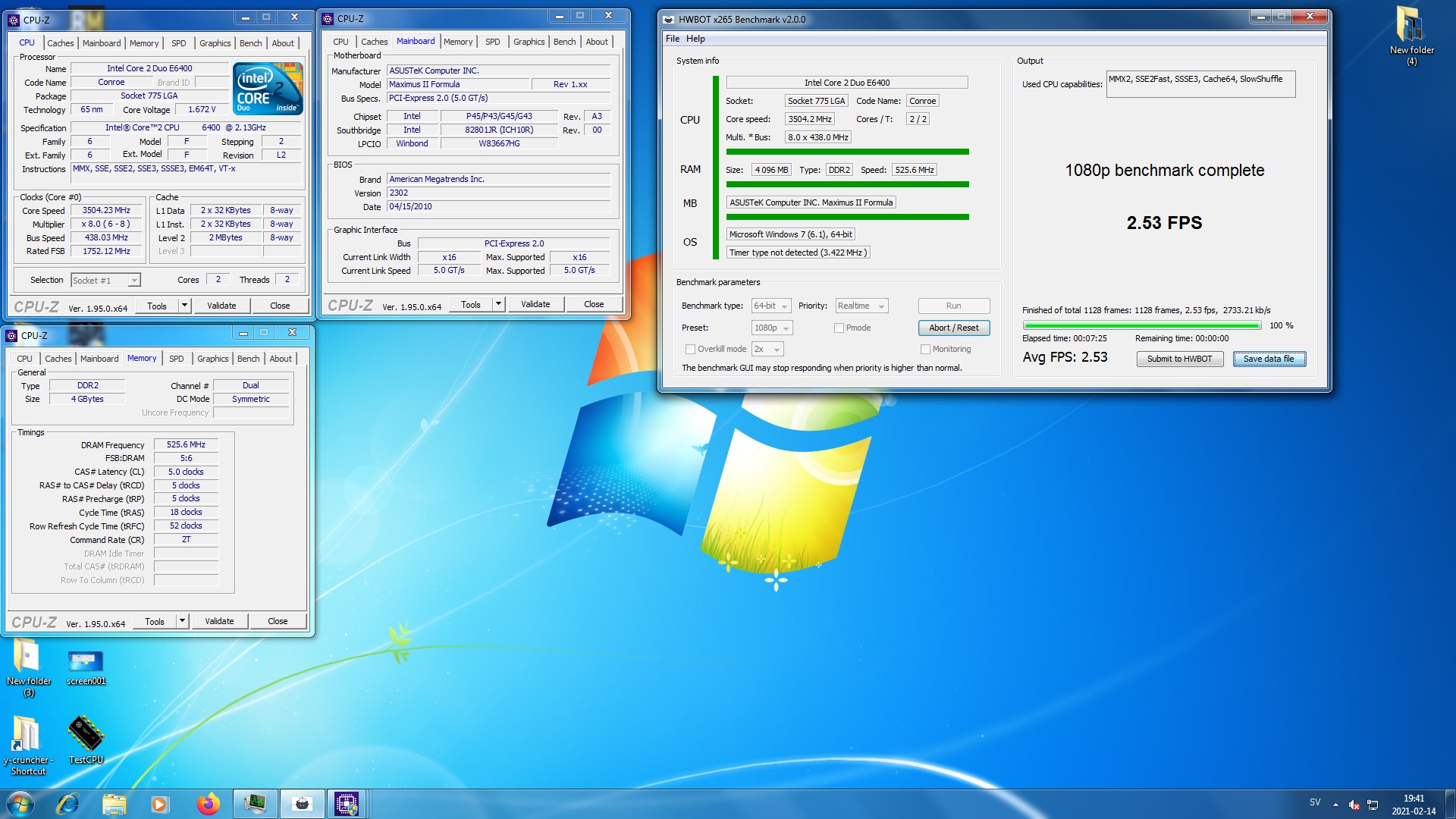Click the CPU-Z title icon in CPU window
The width and height of the screenshot is (1456, 819).
click(x=14, y=20)
